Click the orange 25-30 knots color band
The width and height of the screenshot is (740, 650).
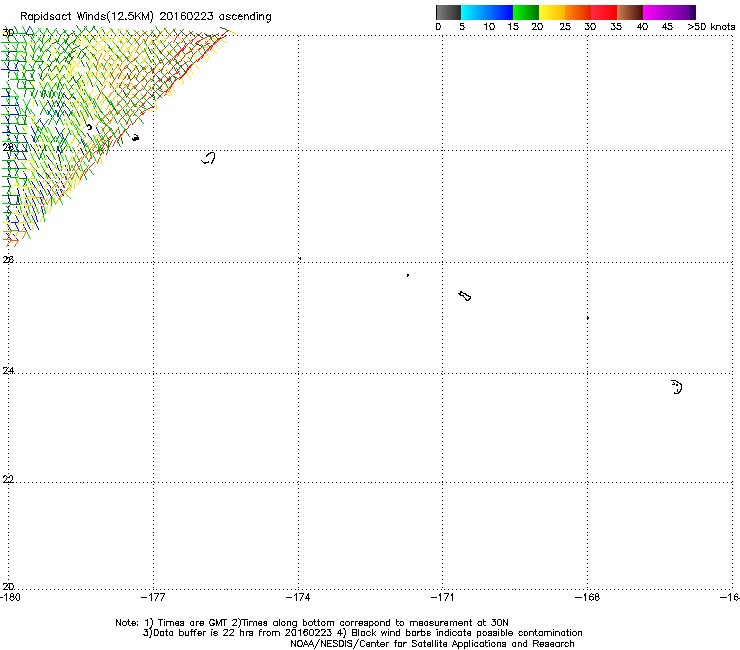click(x=578, y=12)
